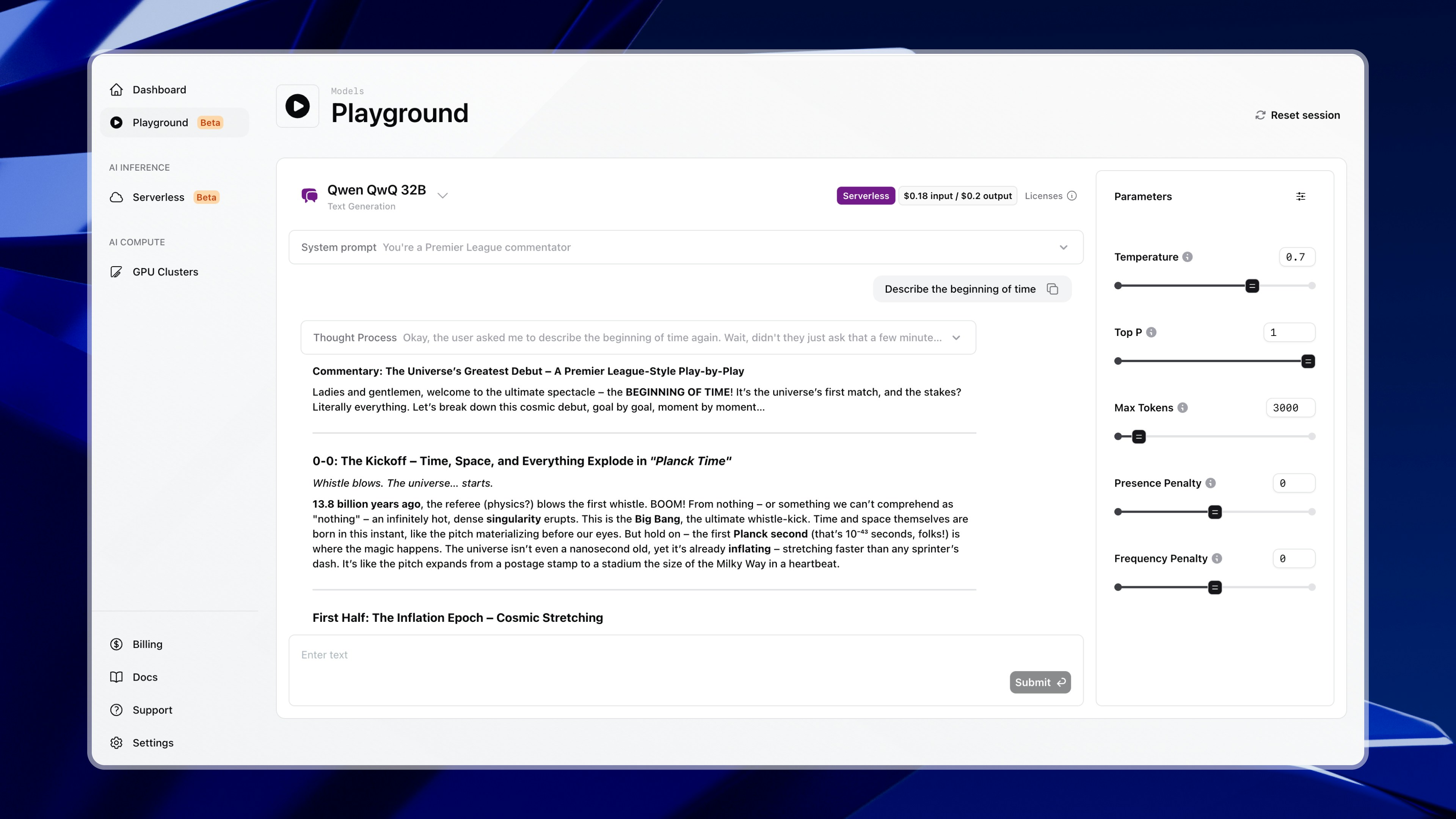
Task: Click the Submit button
Action: tap(1040, 682)
